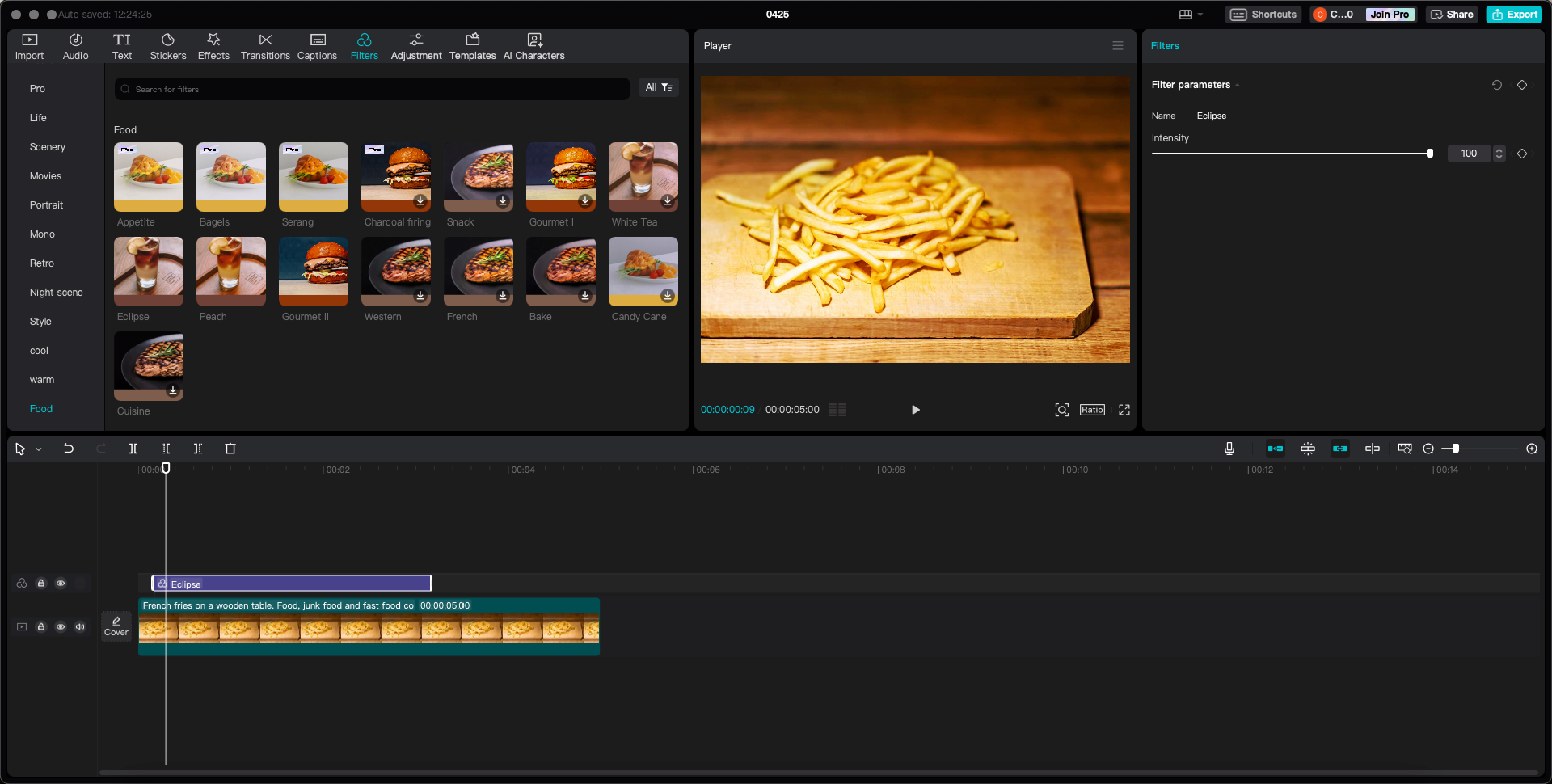Screen dimensions: 1552x784
Task: Select the Retro filter category
Action: point(42,263)
